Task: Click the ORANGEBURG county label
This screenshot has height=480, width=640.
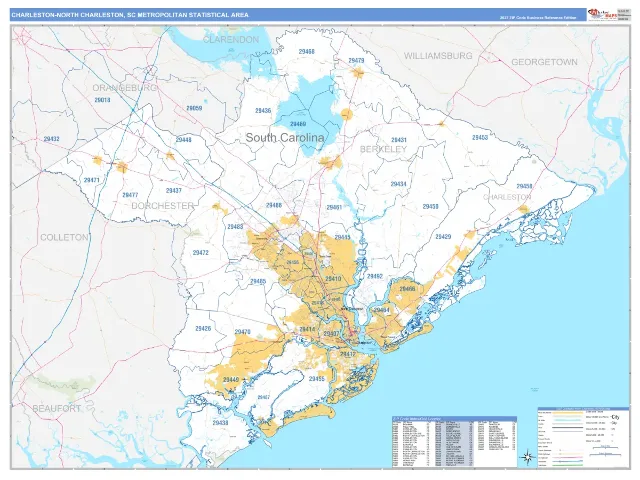Action: coord(124,88)
